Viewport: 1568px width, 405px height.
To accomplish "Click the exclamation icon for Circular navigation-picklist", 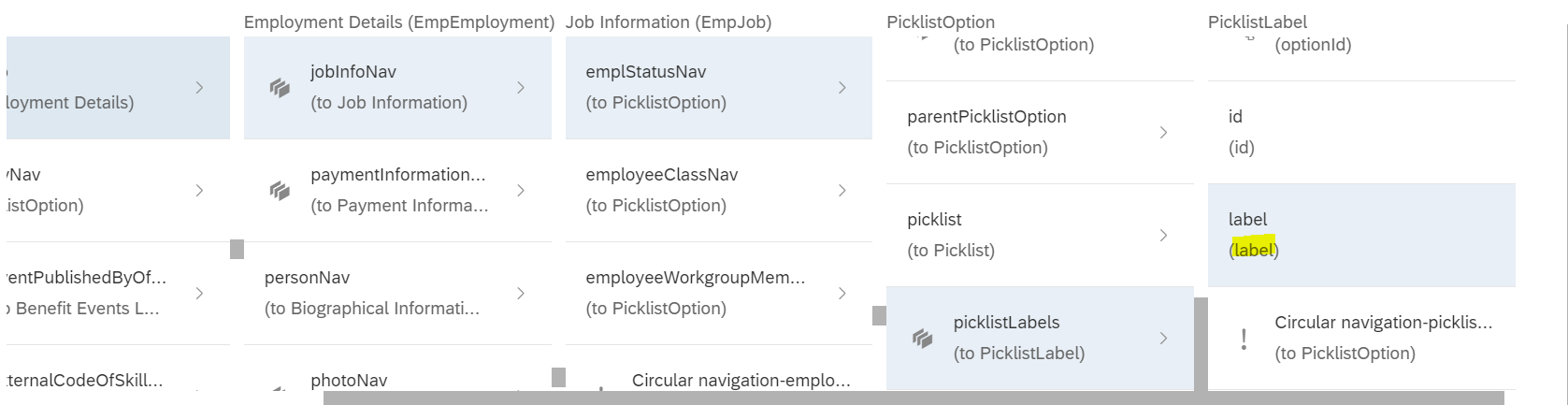I will (1244, 339).
